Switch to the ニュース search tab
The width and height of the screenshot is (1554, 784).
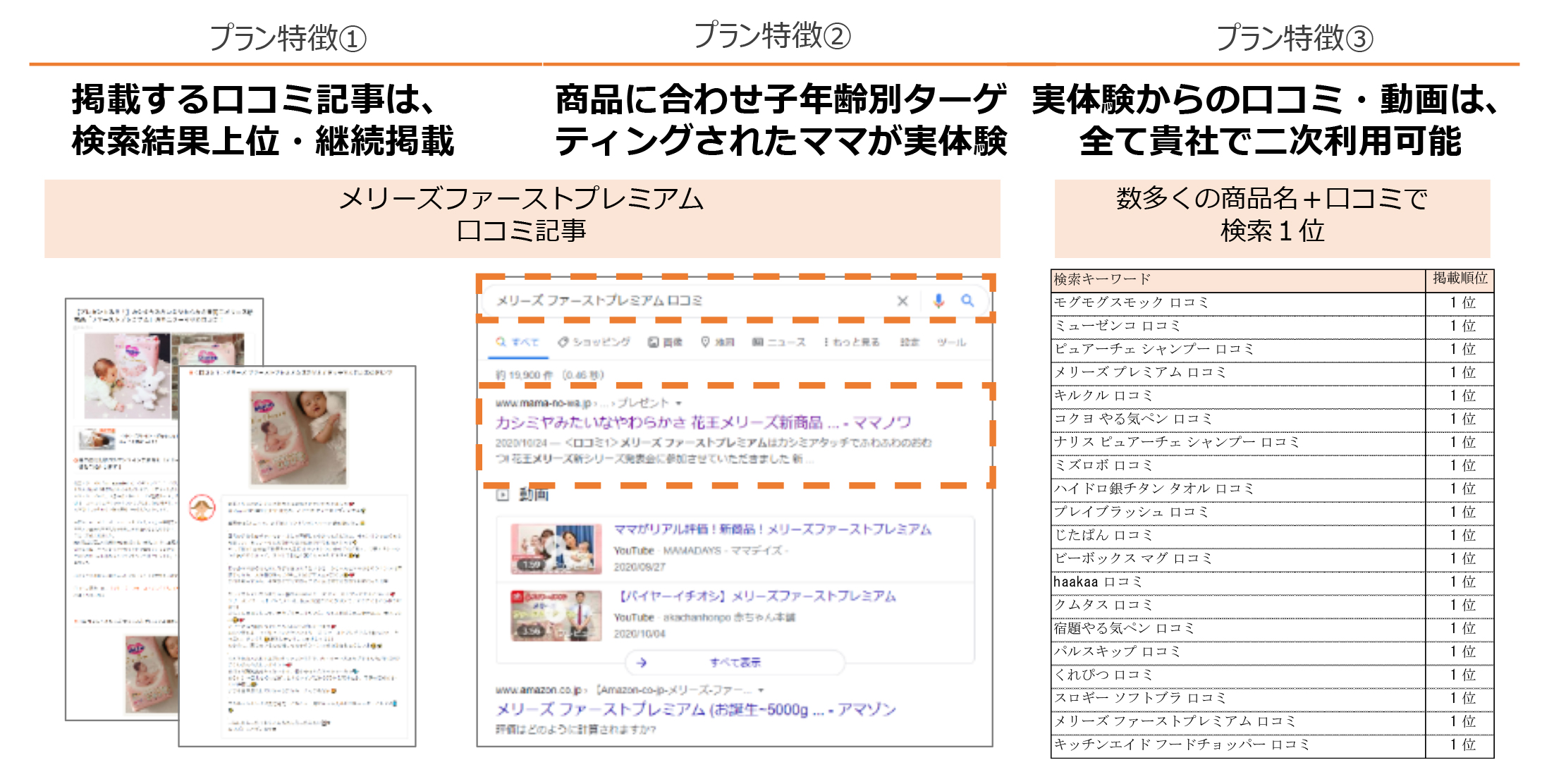[778, 342]
